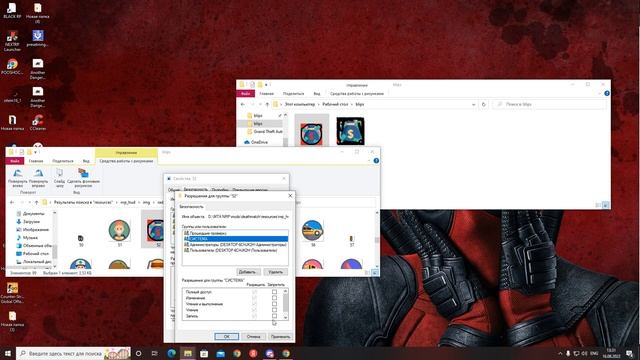Open File Explorer from the taskbar
Viewport: 640px width, 360px height.
(188, 353)
